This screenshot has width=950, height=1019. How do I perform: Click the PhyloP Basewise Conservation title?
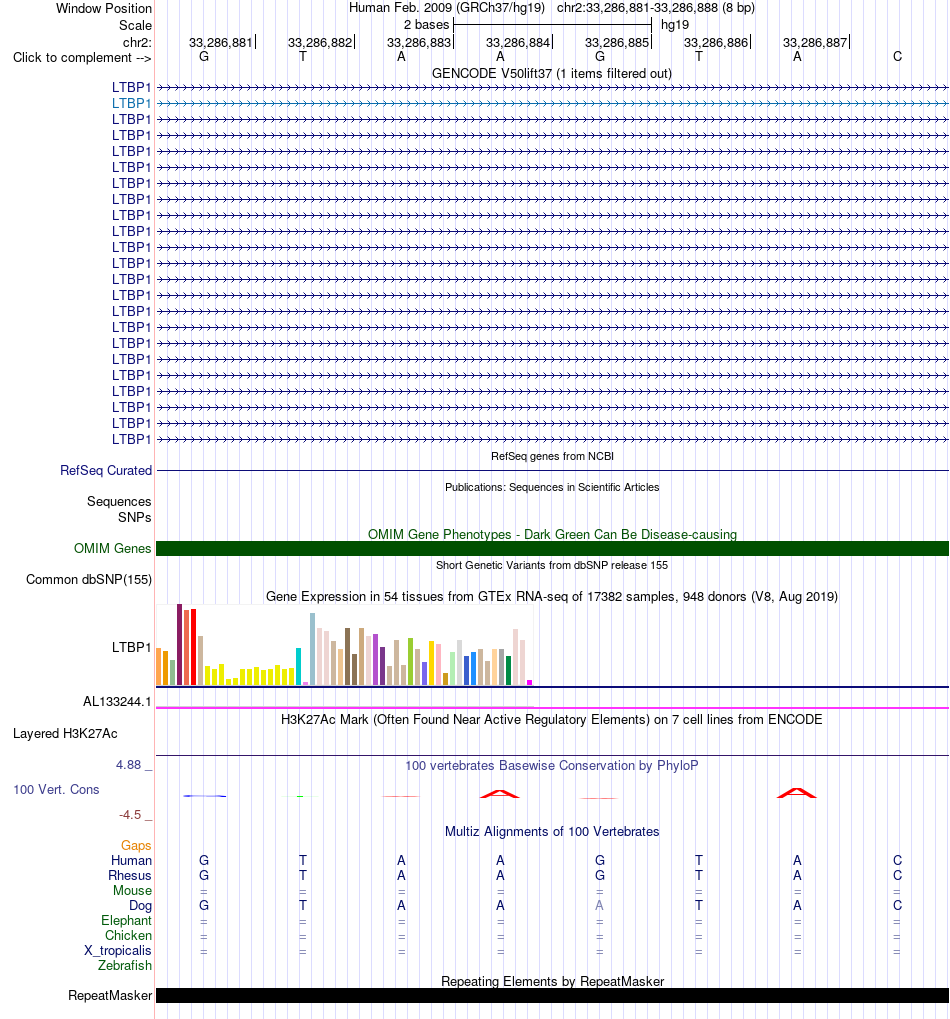[552, 766]
